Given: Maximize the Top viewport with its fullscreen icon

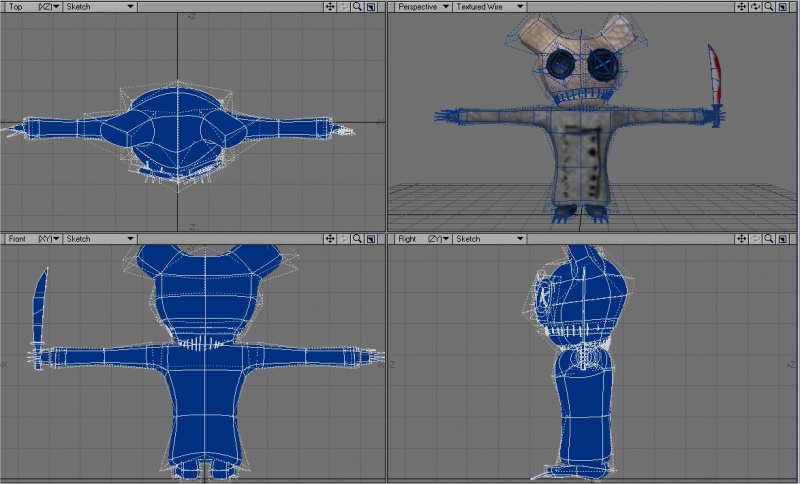Looking at the screenshot, I should coord(370,6).
